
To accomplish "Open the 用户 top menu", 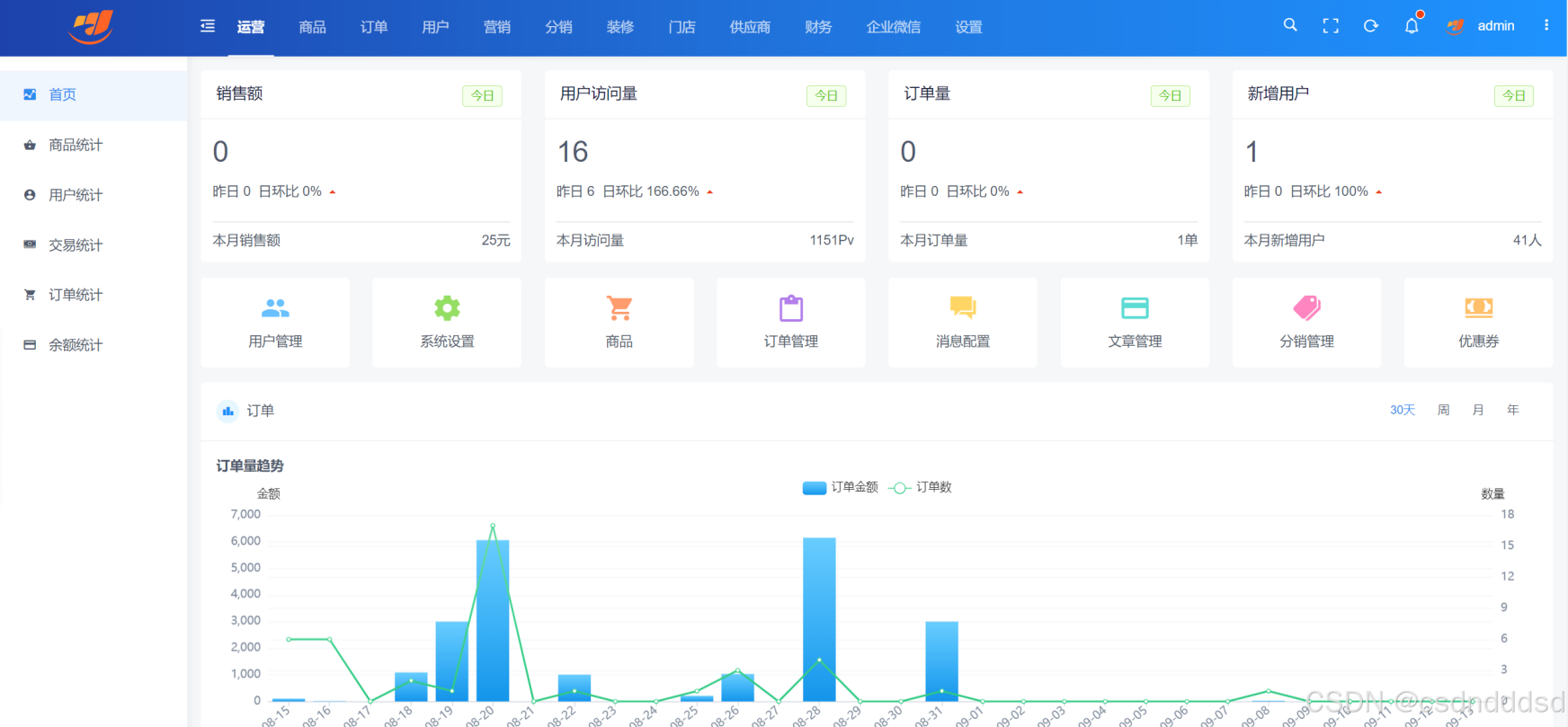I will point(435,27).
